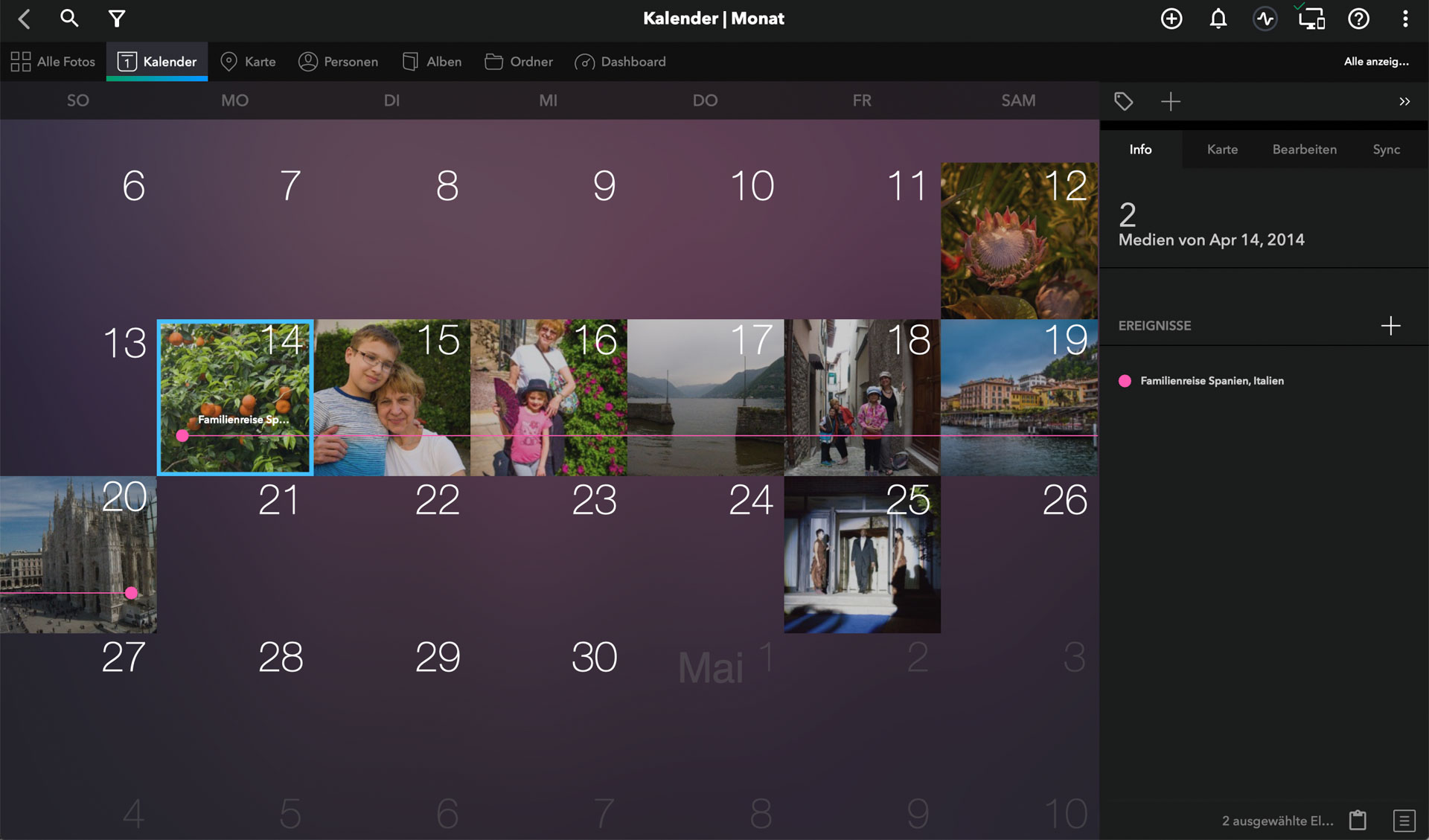1429x840 pixels.
Task: Open the filter funnel icon
Action: 117,19
